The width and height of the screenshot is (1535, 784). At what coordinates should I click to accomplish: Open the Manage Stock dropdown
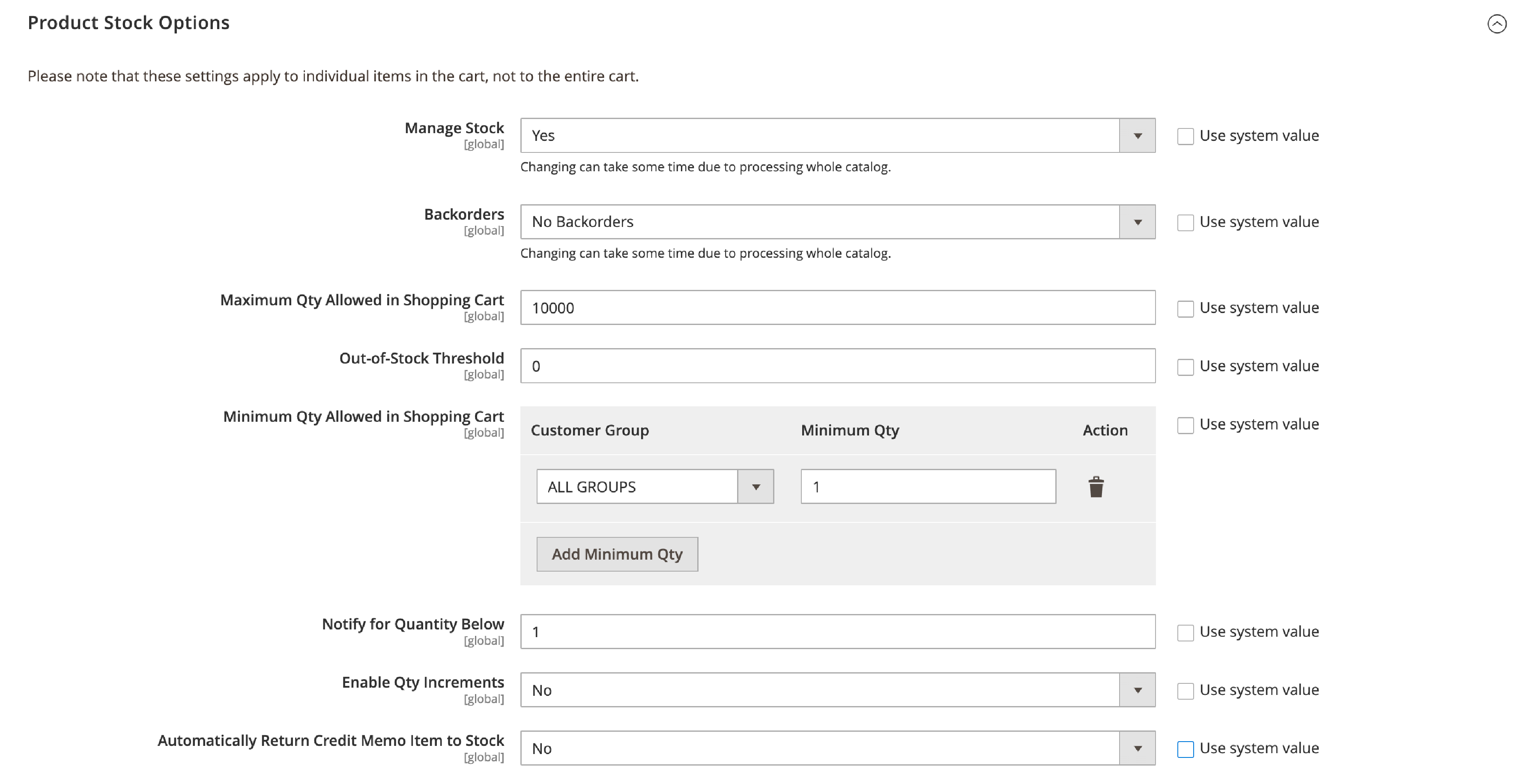click(837, 135)
